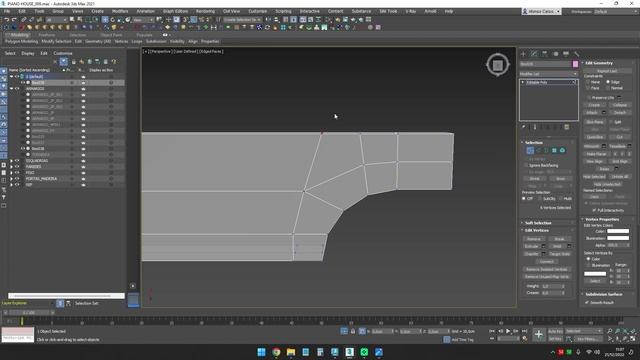This screenshot has width=640, height=360.
Task: Click the Collapse button in Edit Geometry
Action: pyautogui.click(x=620, y=105)
